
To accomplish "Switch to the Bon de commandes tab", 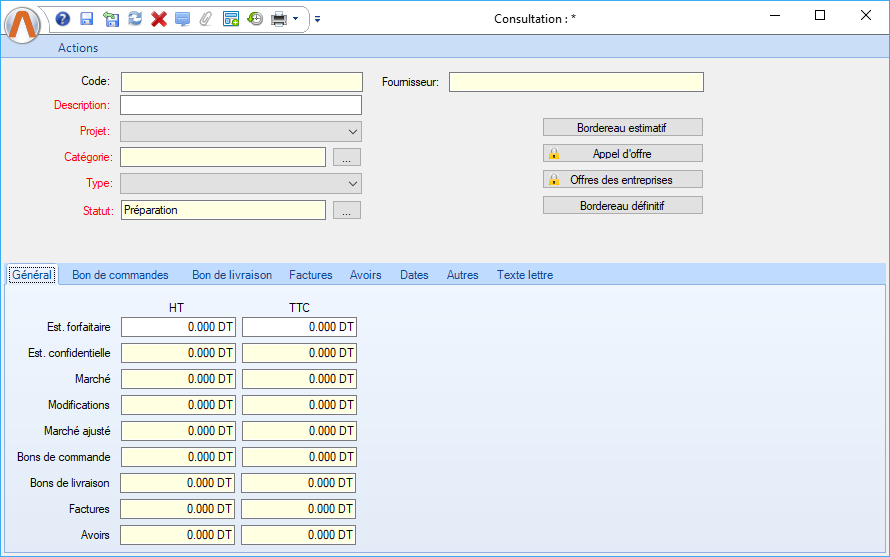I will click(x=120, y=275).
